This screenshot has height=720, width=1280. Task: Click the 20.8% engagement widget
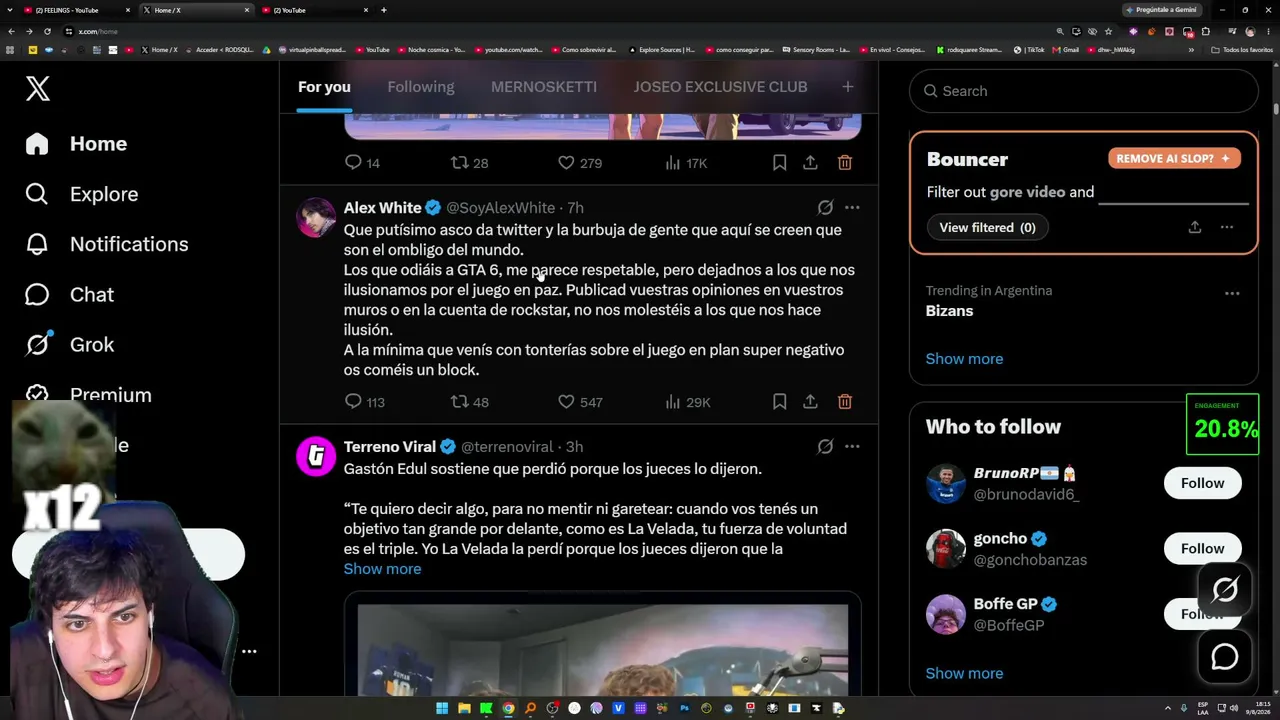[1222, 425]
